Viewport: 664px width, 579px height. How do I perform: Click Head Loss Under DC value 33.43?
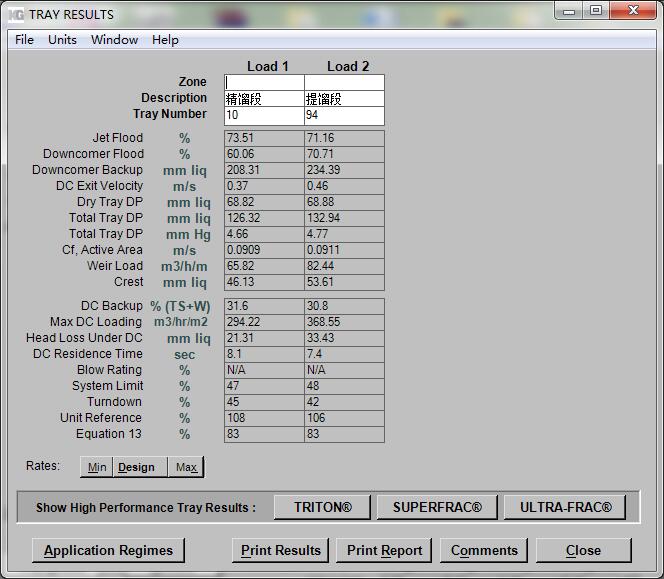344,338
